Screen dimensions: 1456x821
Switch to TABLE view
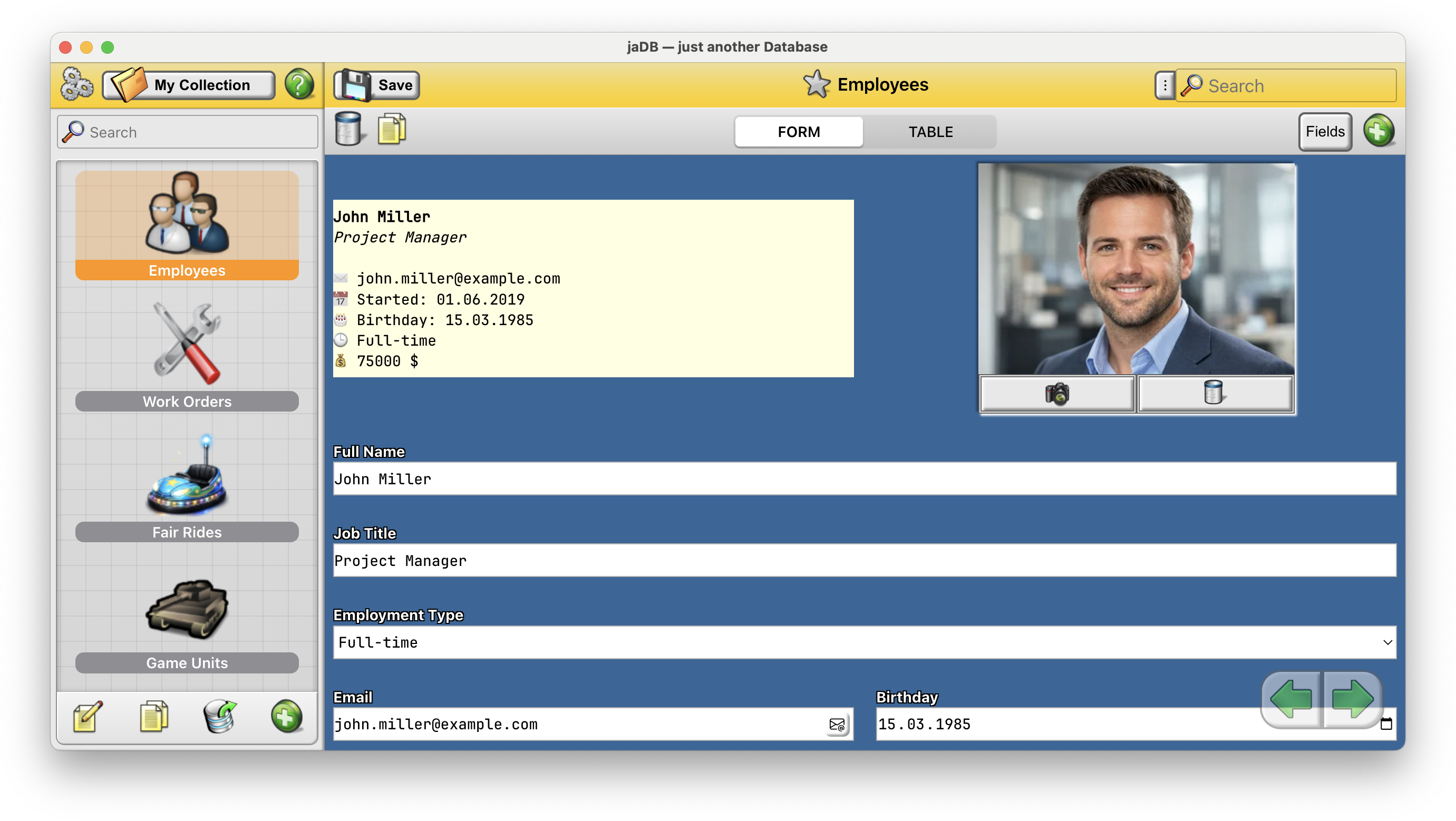pos(930,132)
